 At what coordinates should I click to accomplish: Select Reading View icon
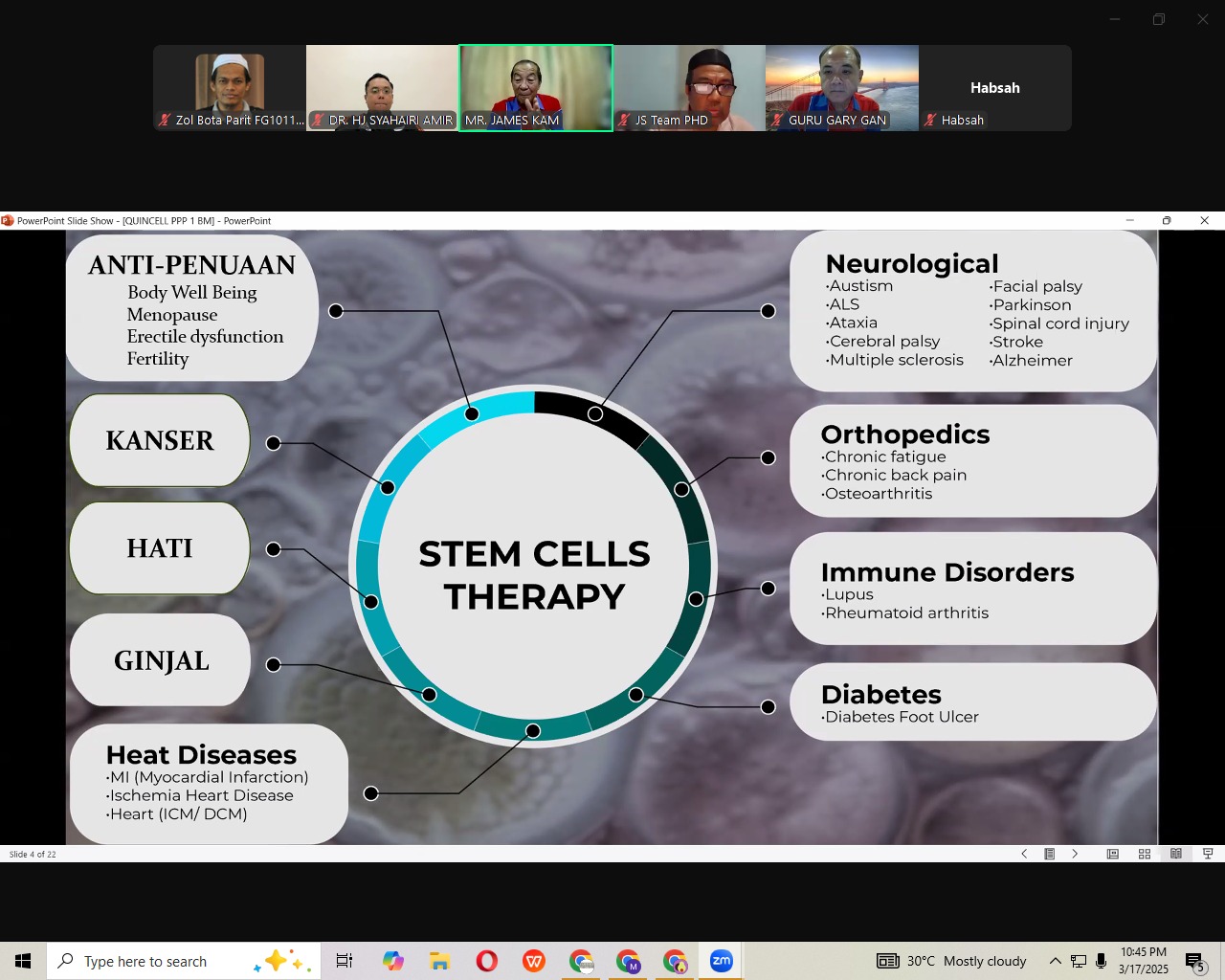[x=1176, y=854]
